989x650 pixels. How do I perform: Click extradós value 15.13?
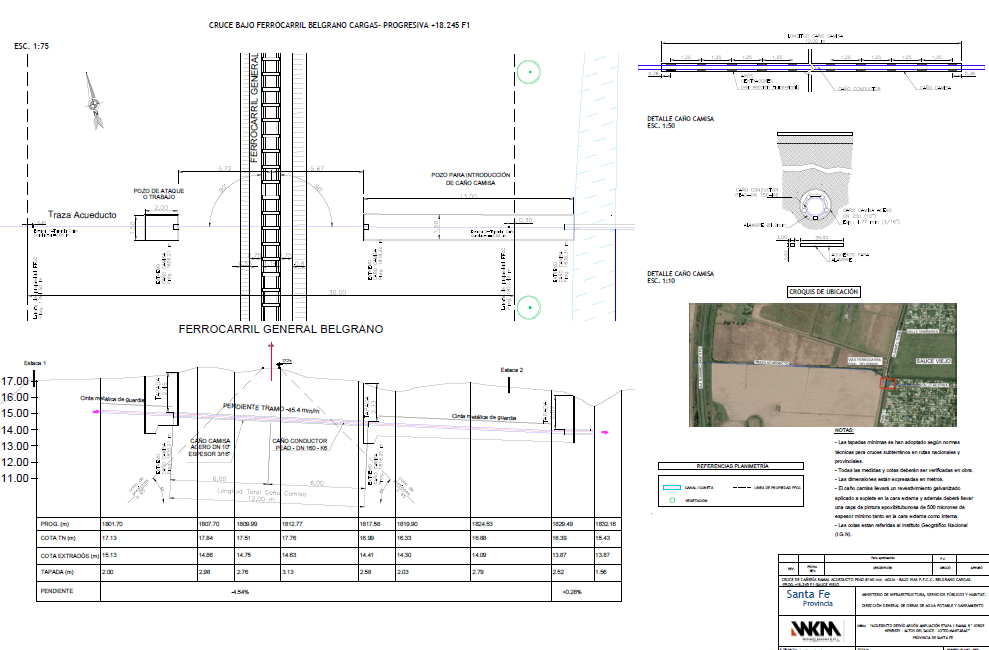pos(109,555)
